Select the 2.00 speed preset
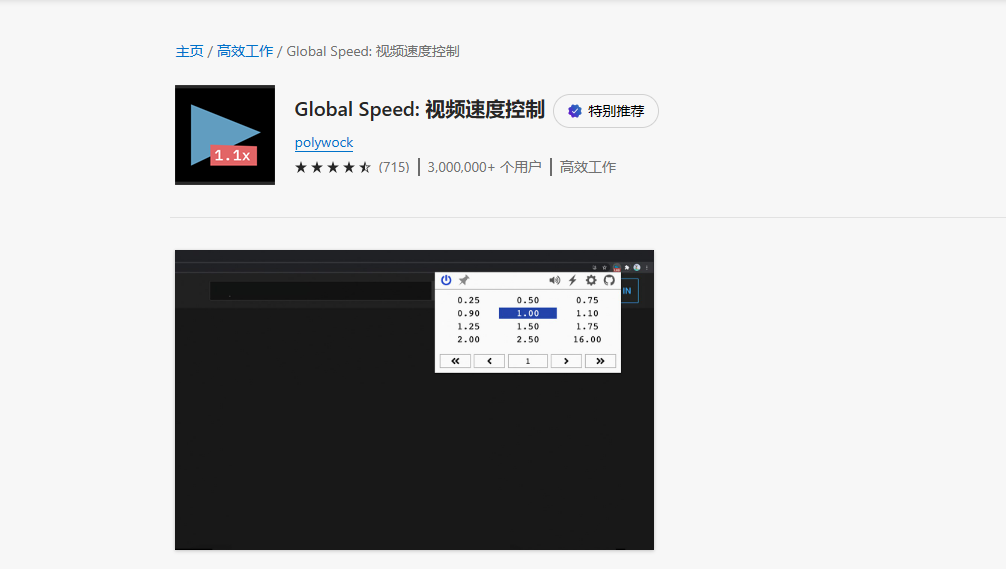This screenshot has height=569, width=1006. pyautogui.click(x=468, y=339)
